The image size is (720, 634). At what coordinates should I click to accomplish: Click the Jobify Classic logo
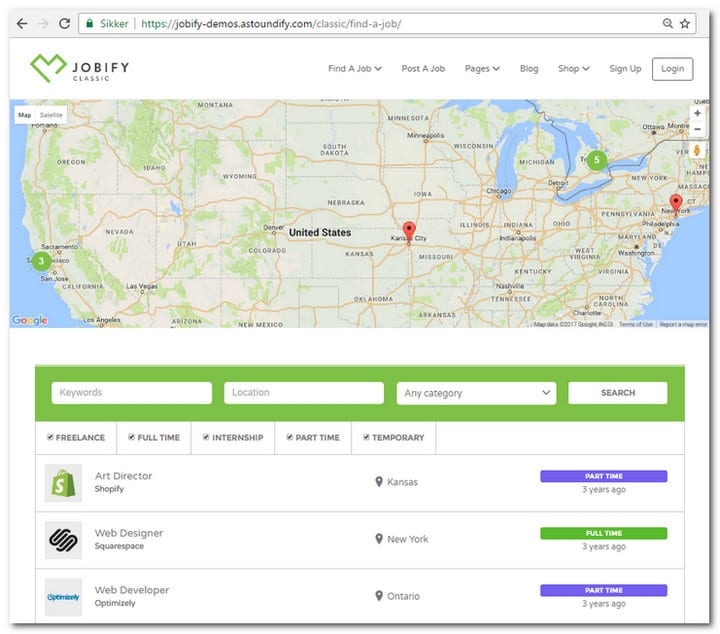[80, 68]
